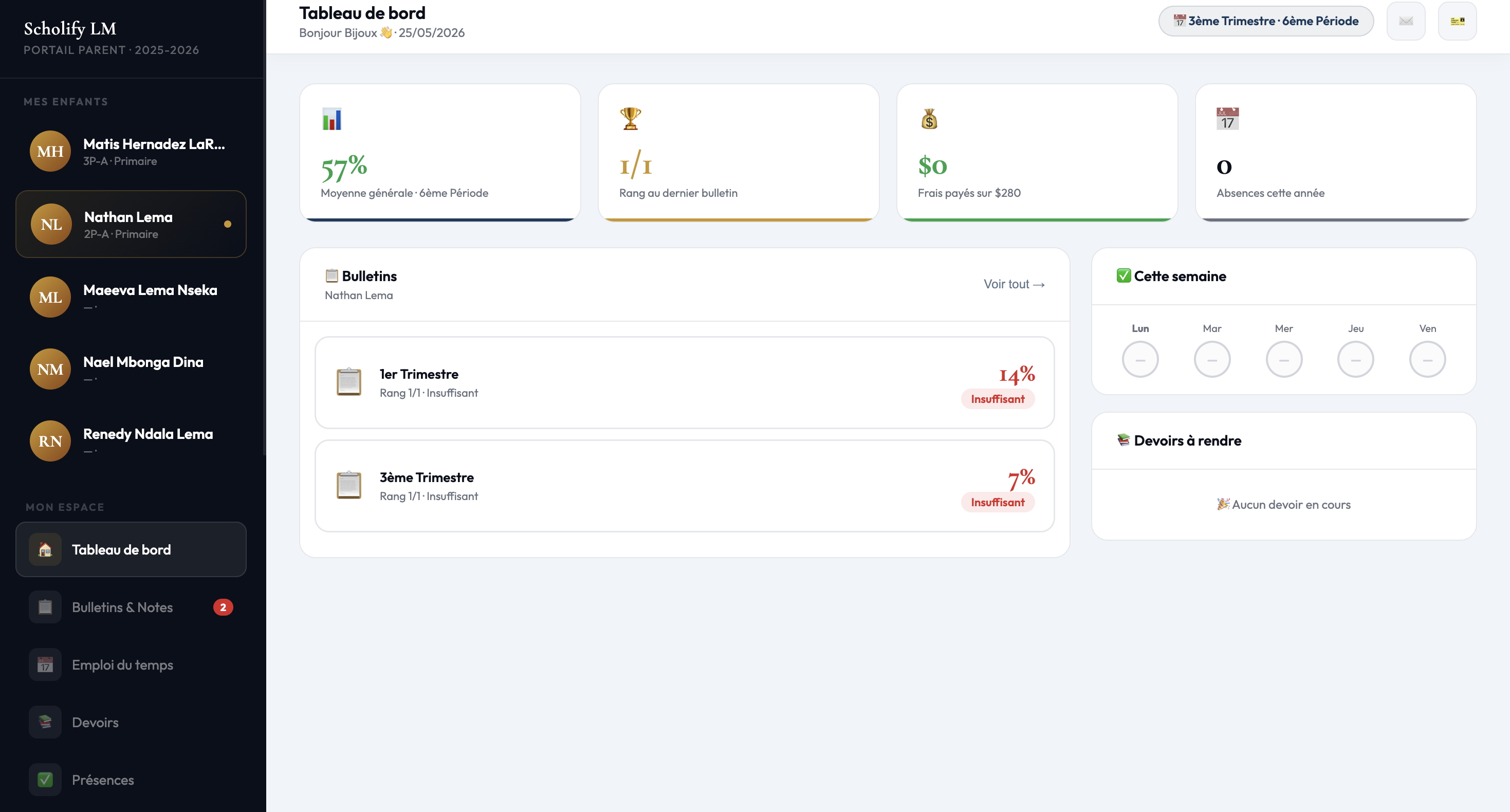This screenshot has width=1510, height=812.
Task: Click the trophy icon on rank card
Action: (631, 118)
